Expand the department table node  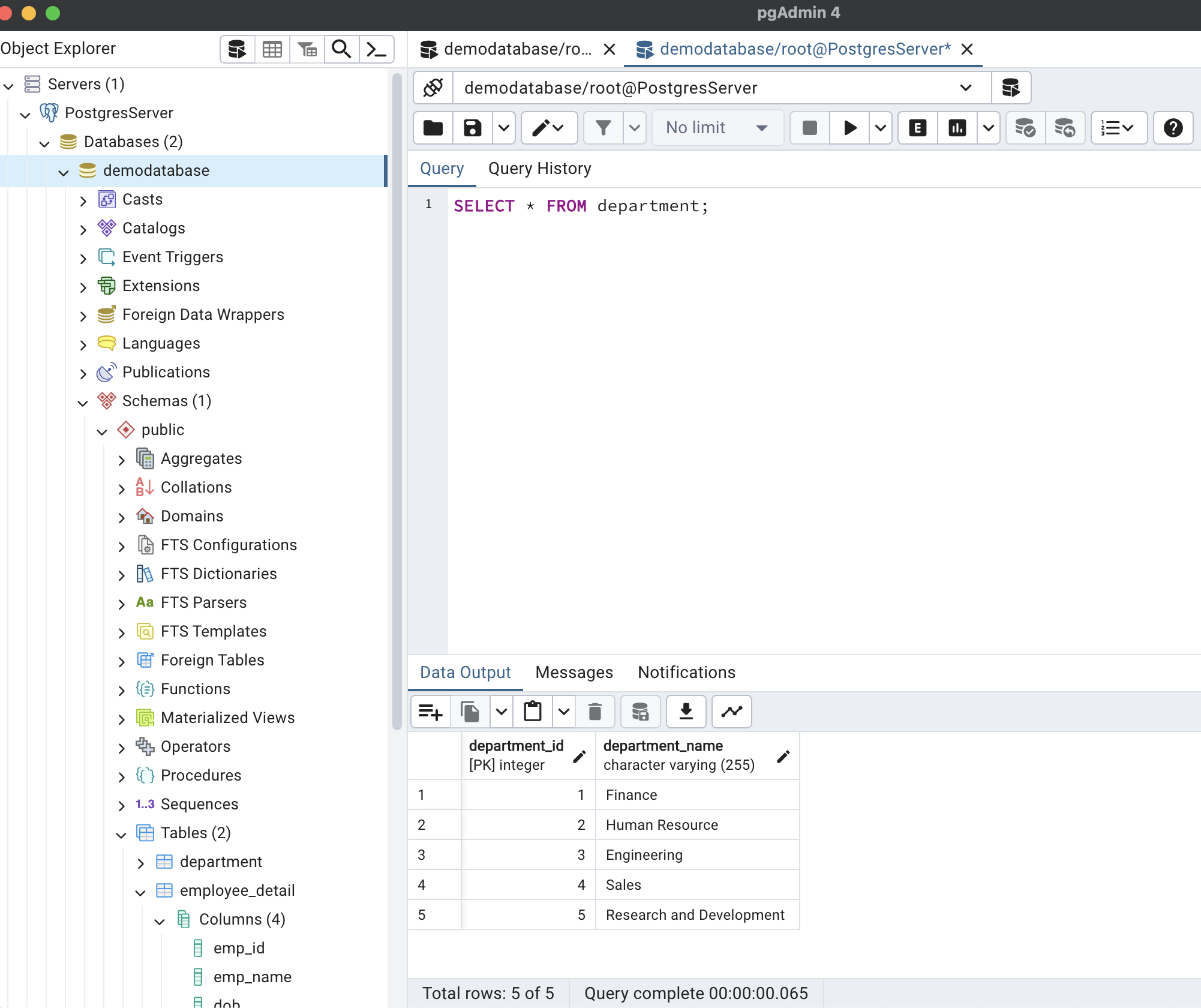(140, 863)
